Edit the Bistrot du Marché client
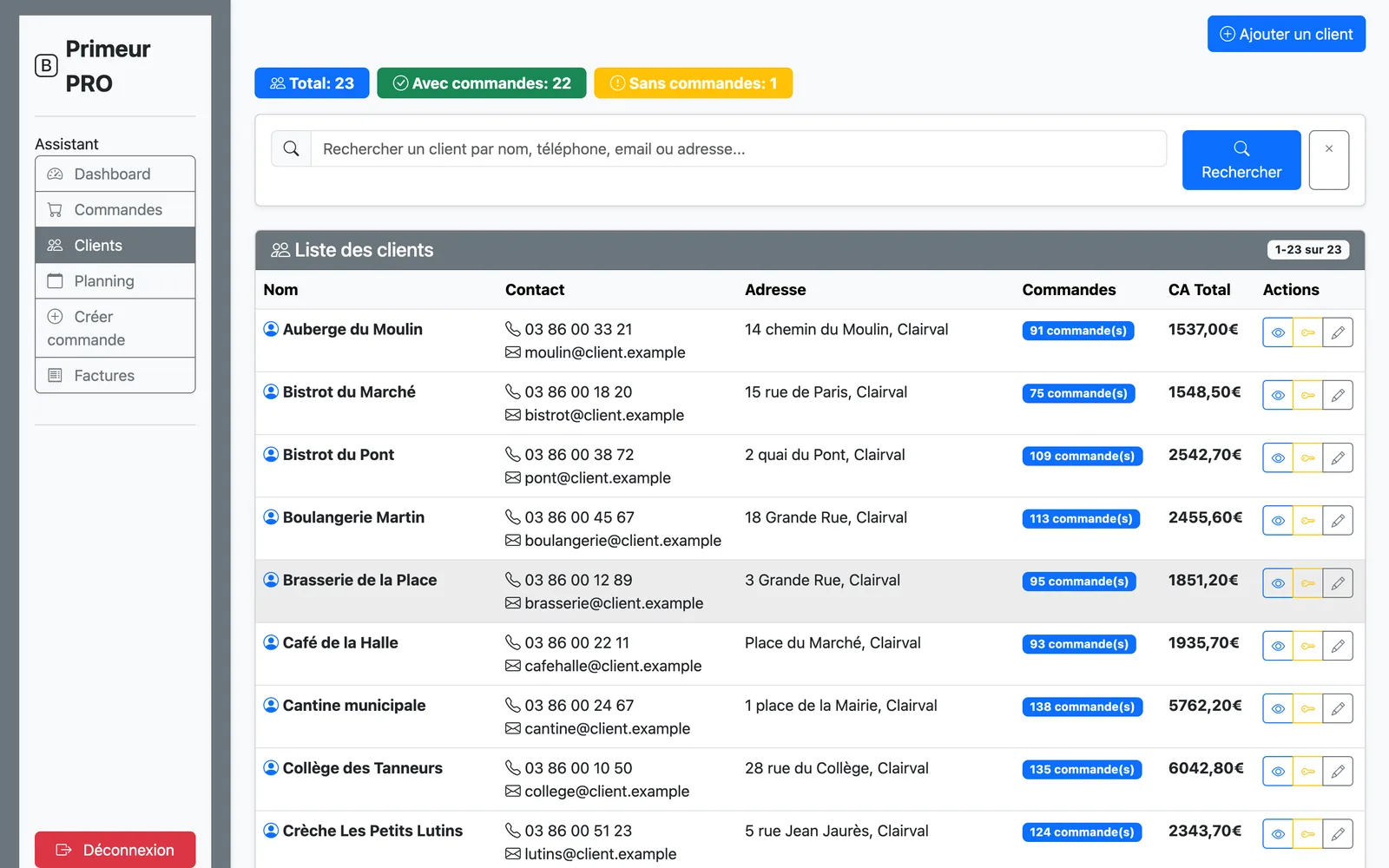1389x868 pixels. 1338,395
